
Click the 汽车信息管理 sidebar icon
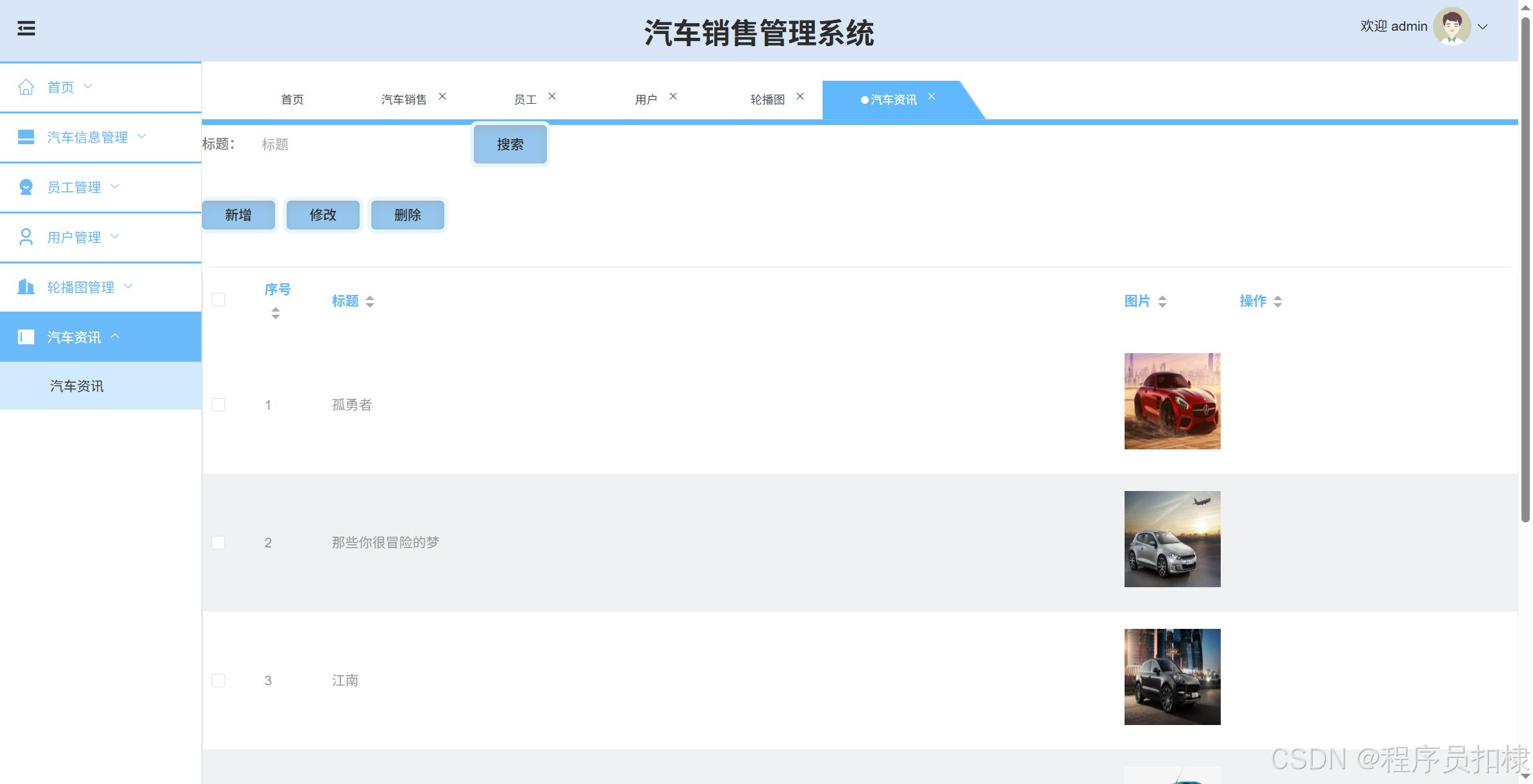[x=26, y=137]
